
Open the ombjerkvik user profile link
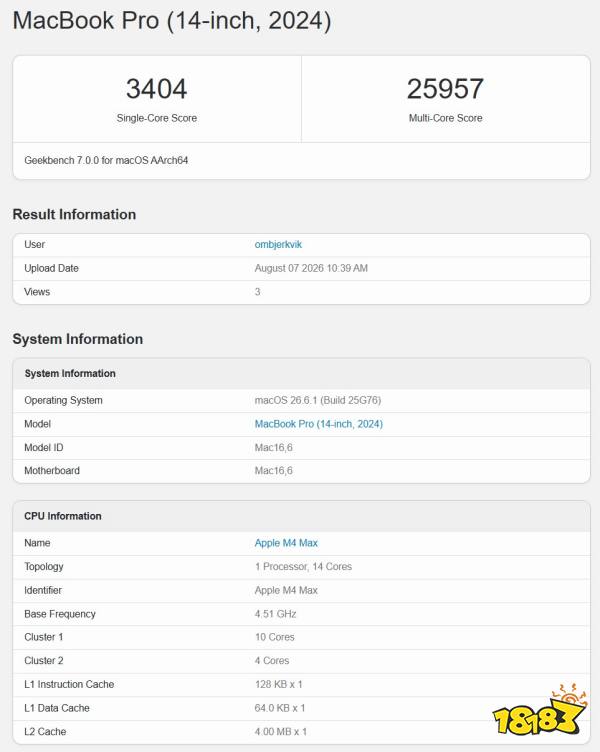click(278, 245)
